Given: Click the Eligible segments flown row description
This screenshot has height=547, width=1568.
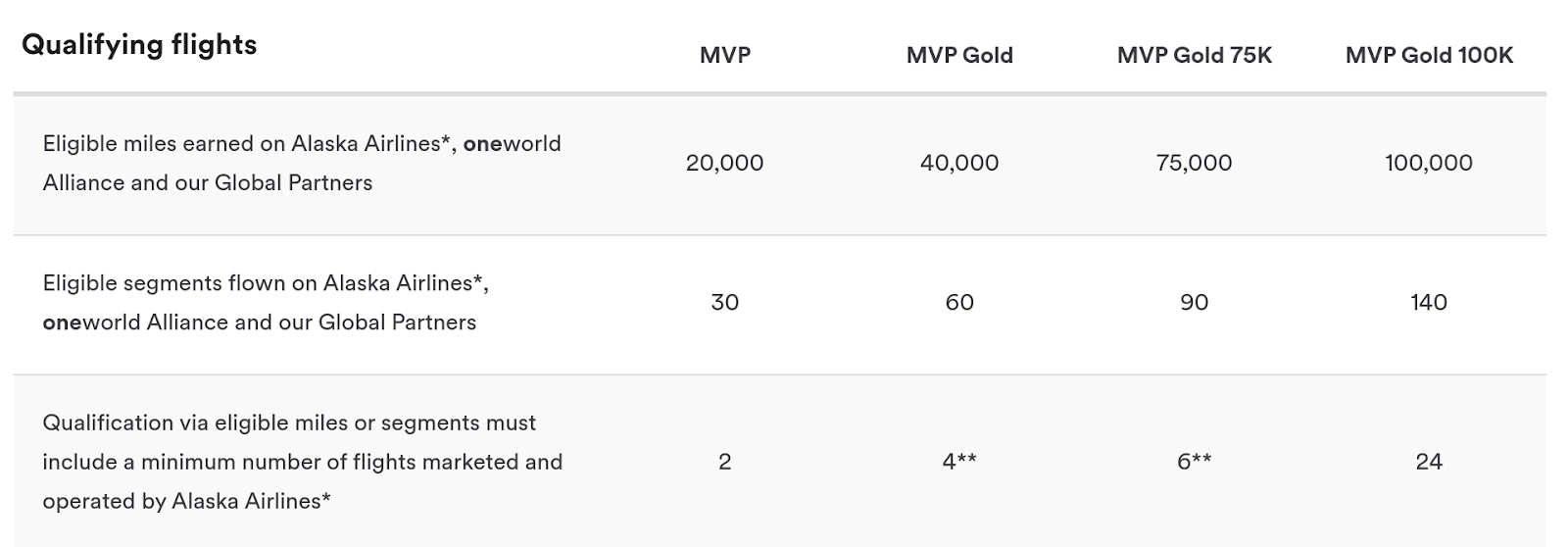Looking at the screenshot, I should (x=266, y=302).
